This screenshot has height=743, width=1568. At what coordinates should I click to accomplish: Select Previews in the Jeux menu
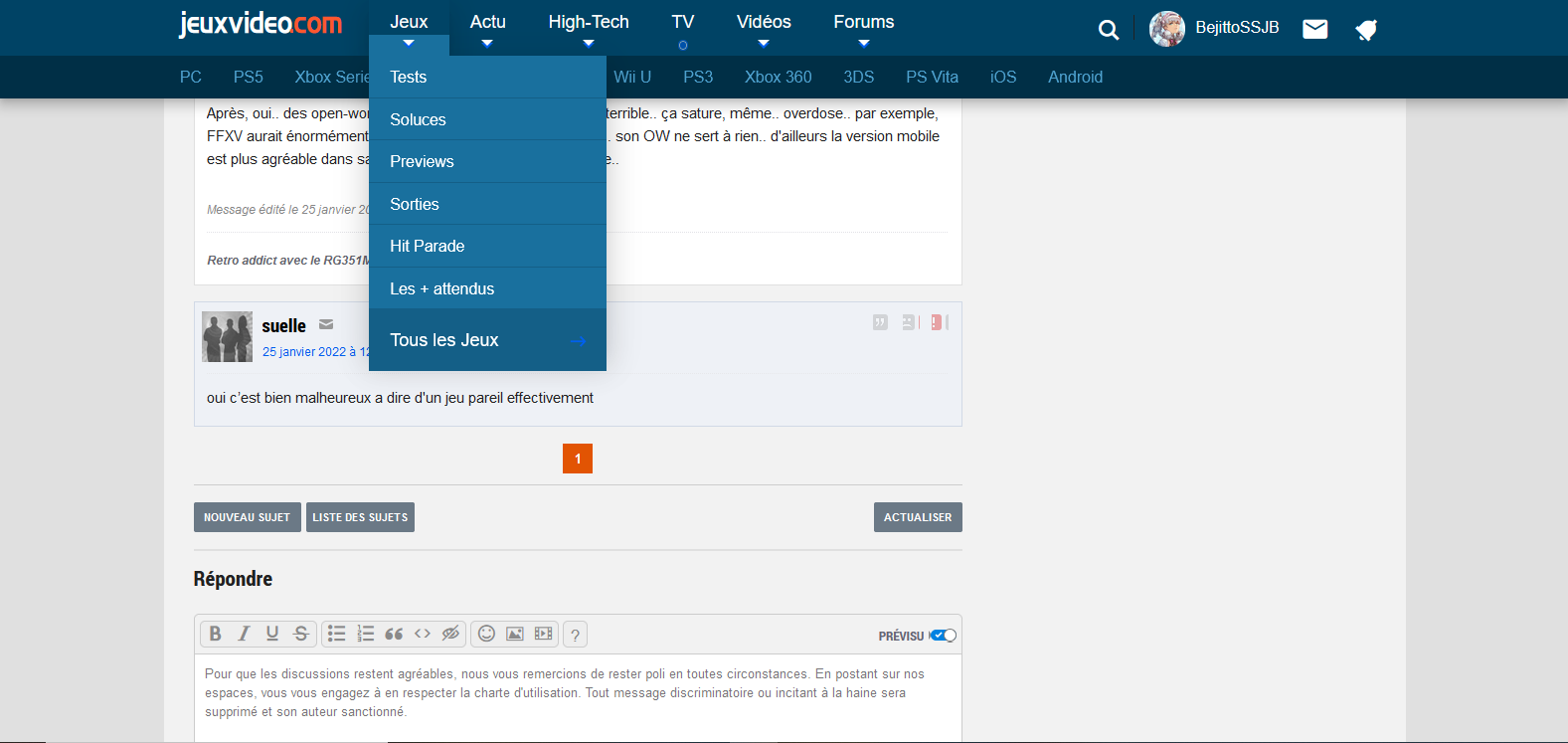(x=487, y=161)
